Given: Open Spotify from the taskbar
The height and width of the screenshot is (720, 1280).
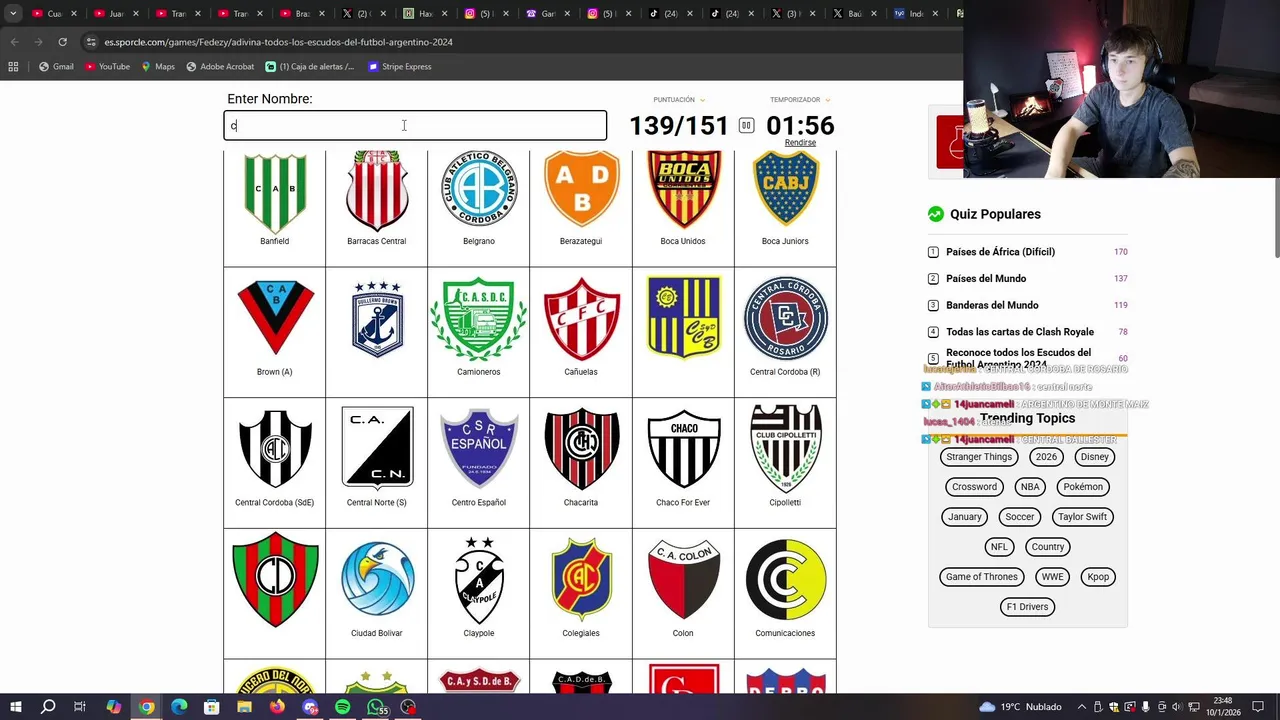Looking at the screenshot, I should 343,707.
